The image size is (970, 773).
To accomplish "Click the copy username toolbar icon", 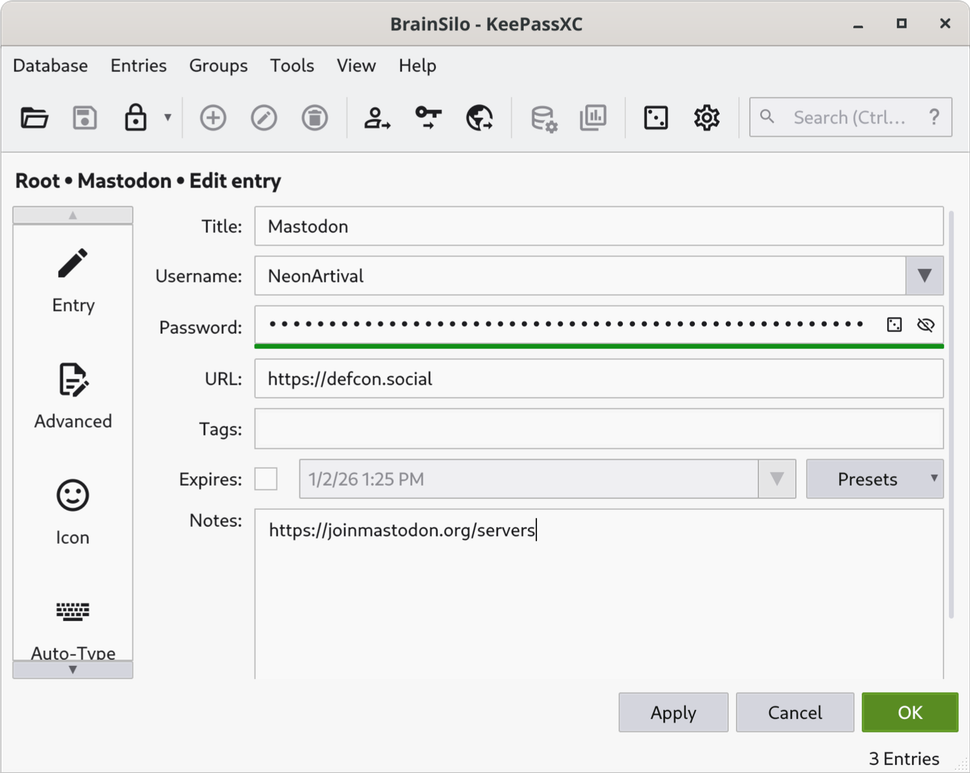I will [377, 118].
